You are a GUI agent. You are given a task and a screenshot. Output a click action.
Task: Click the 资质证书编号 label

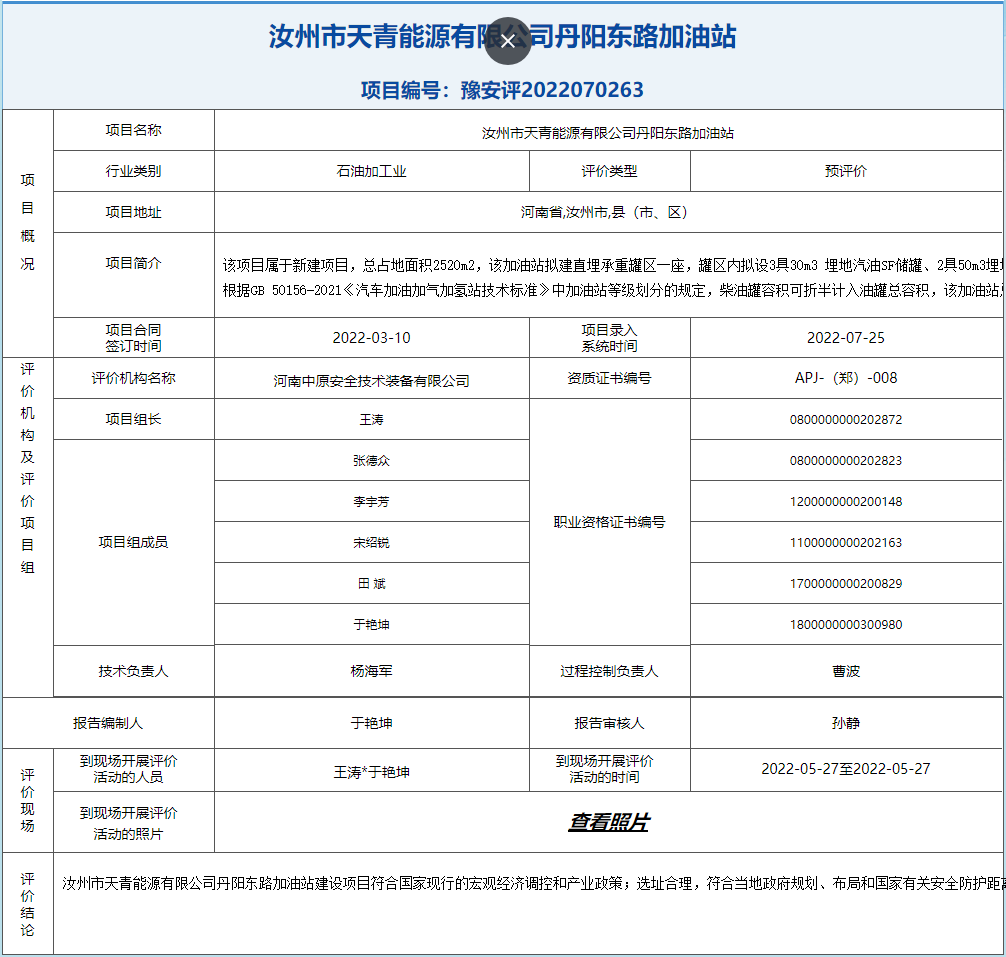pyautogui.click(x=609, y=378)
